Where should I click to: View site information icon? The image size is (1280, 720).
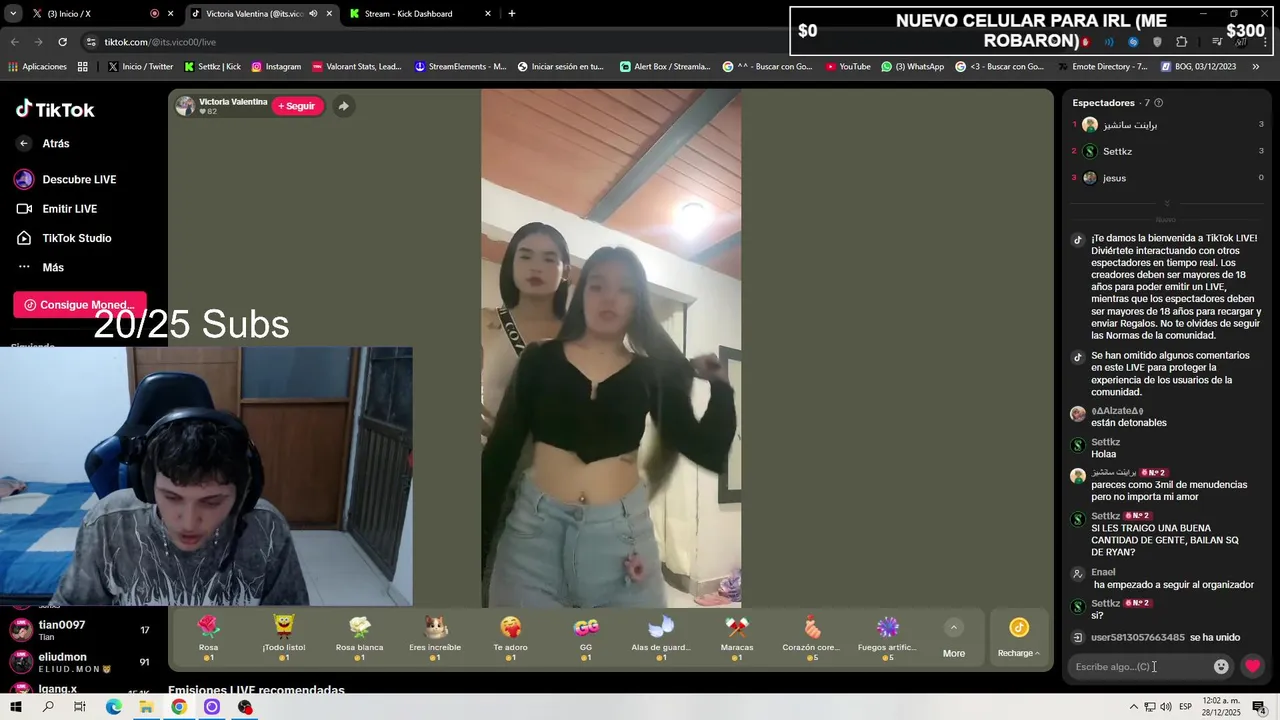[92, 42]
